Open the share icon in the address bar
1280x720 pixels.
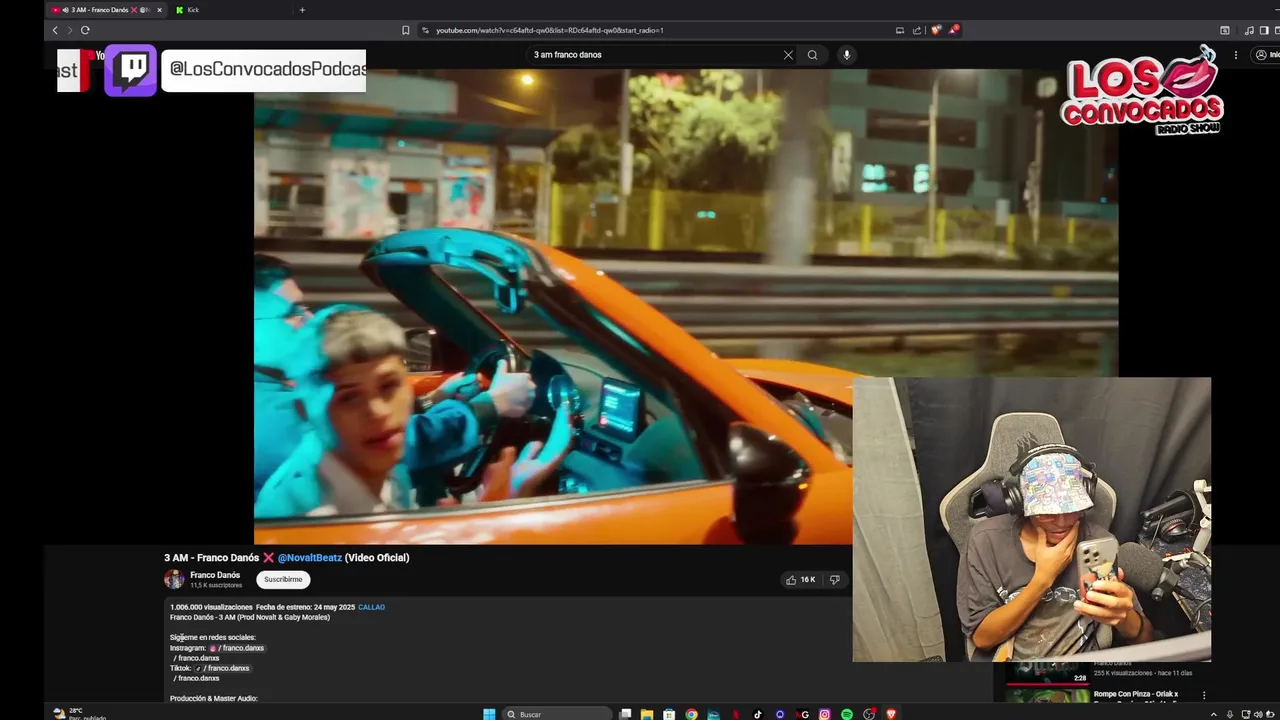click(x=916, y=30)
